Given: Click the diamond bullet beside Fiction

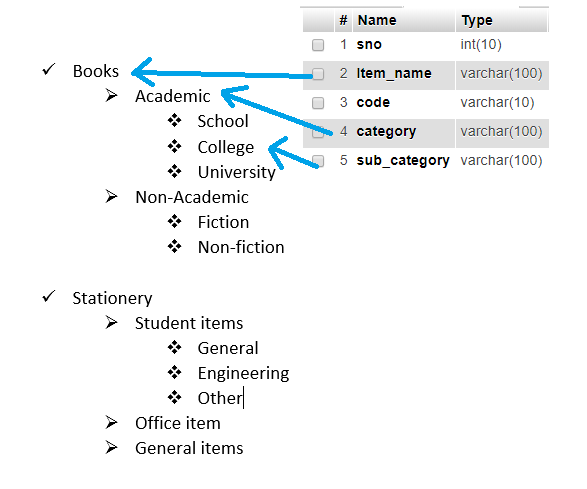Looking at the screenshot, I should pyautogui.click(x=174, y=221).
